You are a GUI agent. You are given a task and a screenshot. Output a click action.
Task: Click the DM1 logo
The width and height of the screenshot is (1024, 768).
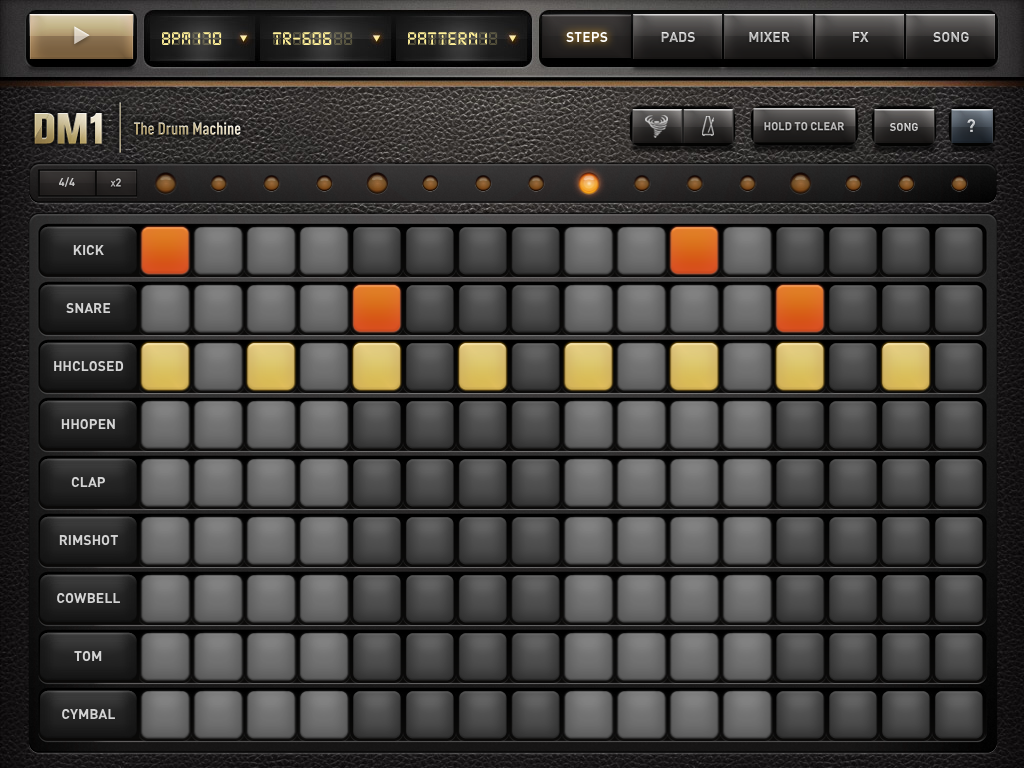pyautogui.click(x=69, y=128)
